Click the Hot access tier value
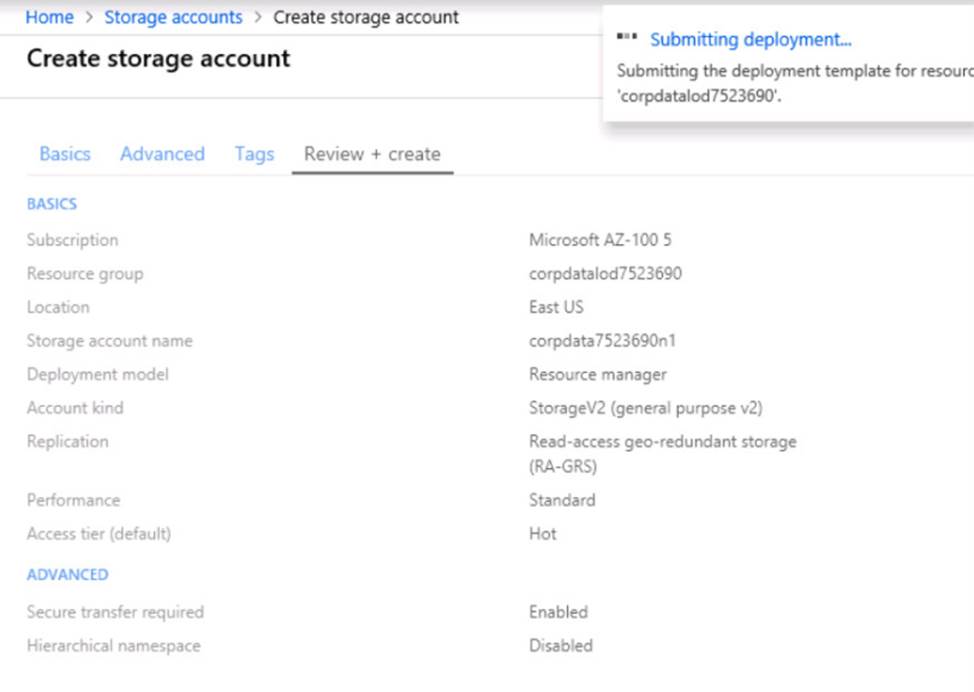 pos(543,534)
